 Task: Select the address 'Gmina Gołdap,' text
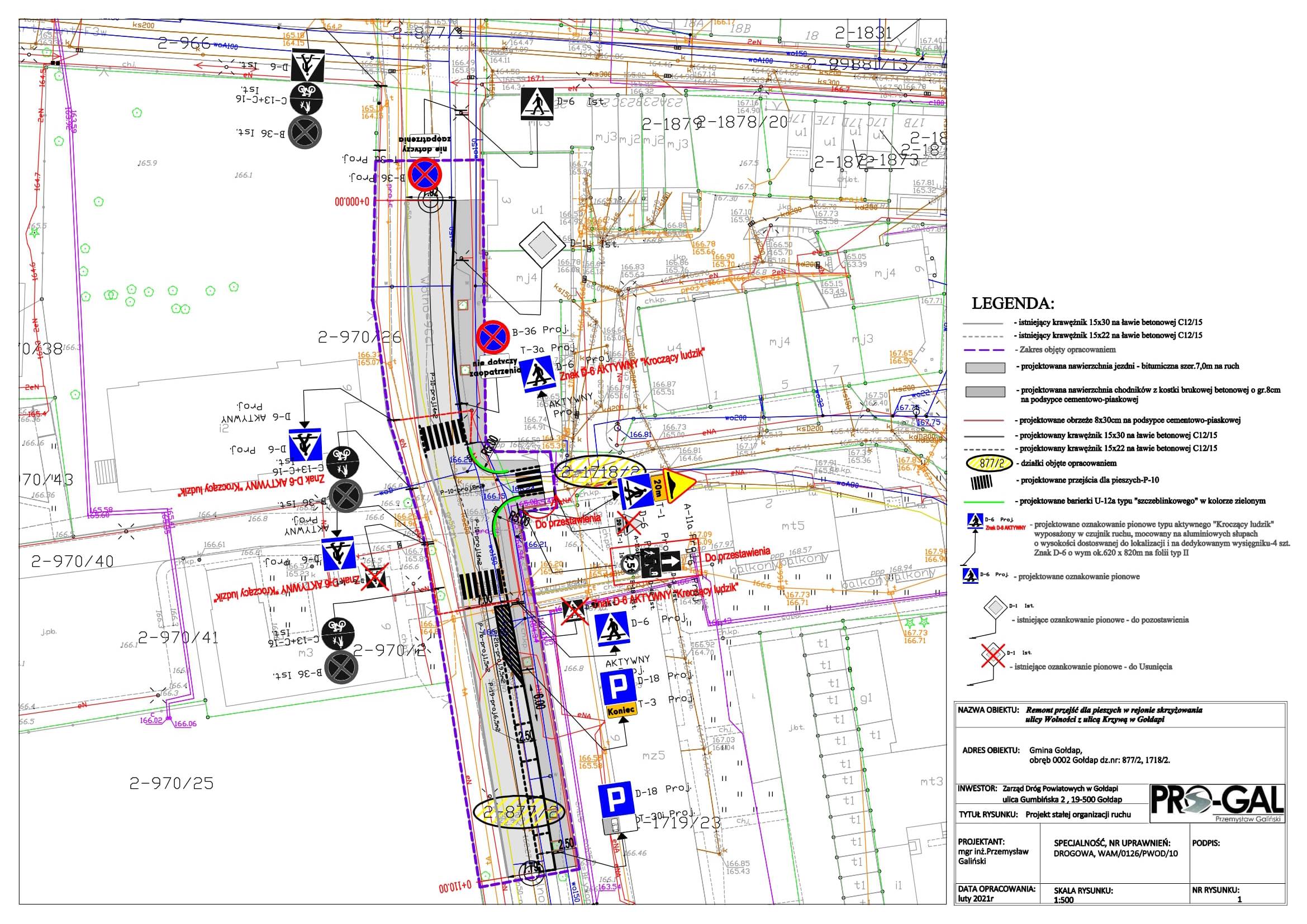tap(1056, 750)
